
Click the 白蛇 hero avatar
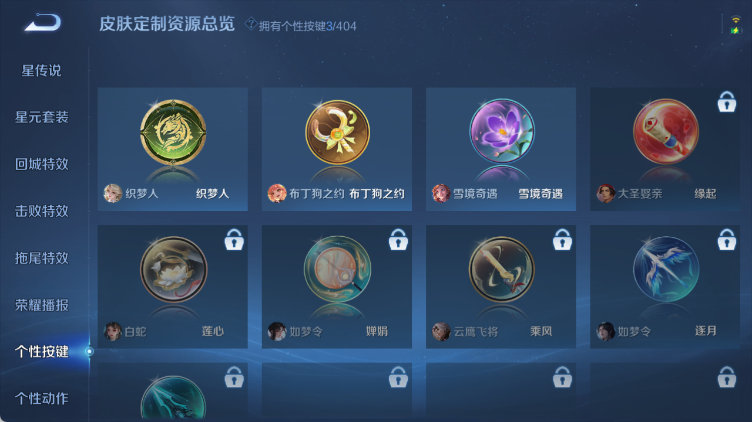point(113,331)
